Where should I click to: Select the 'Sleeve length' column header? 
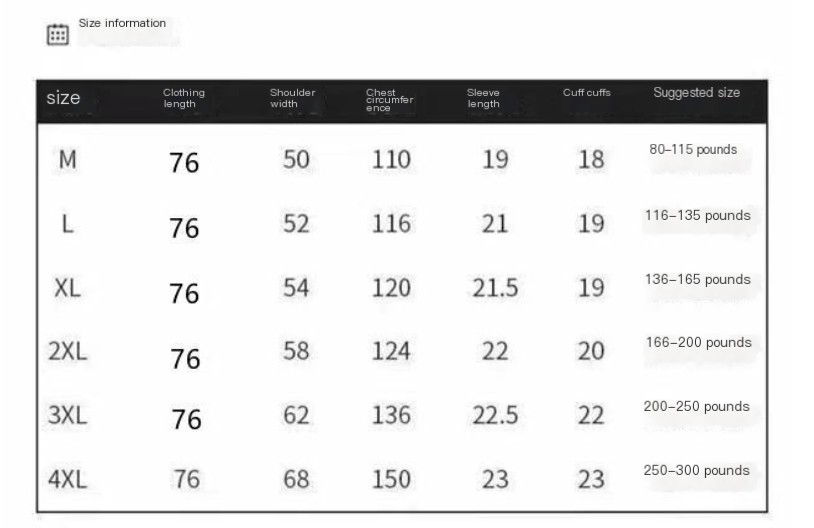click(x=483, y=98)
